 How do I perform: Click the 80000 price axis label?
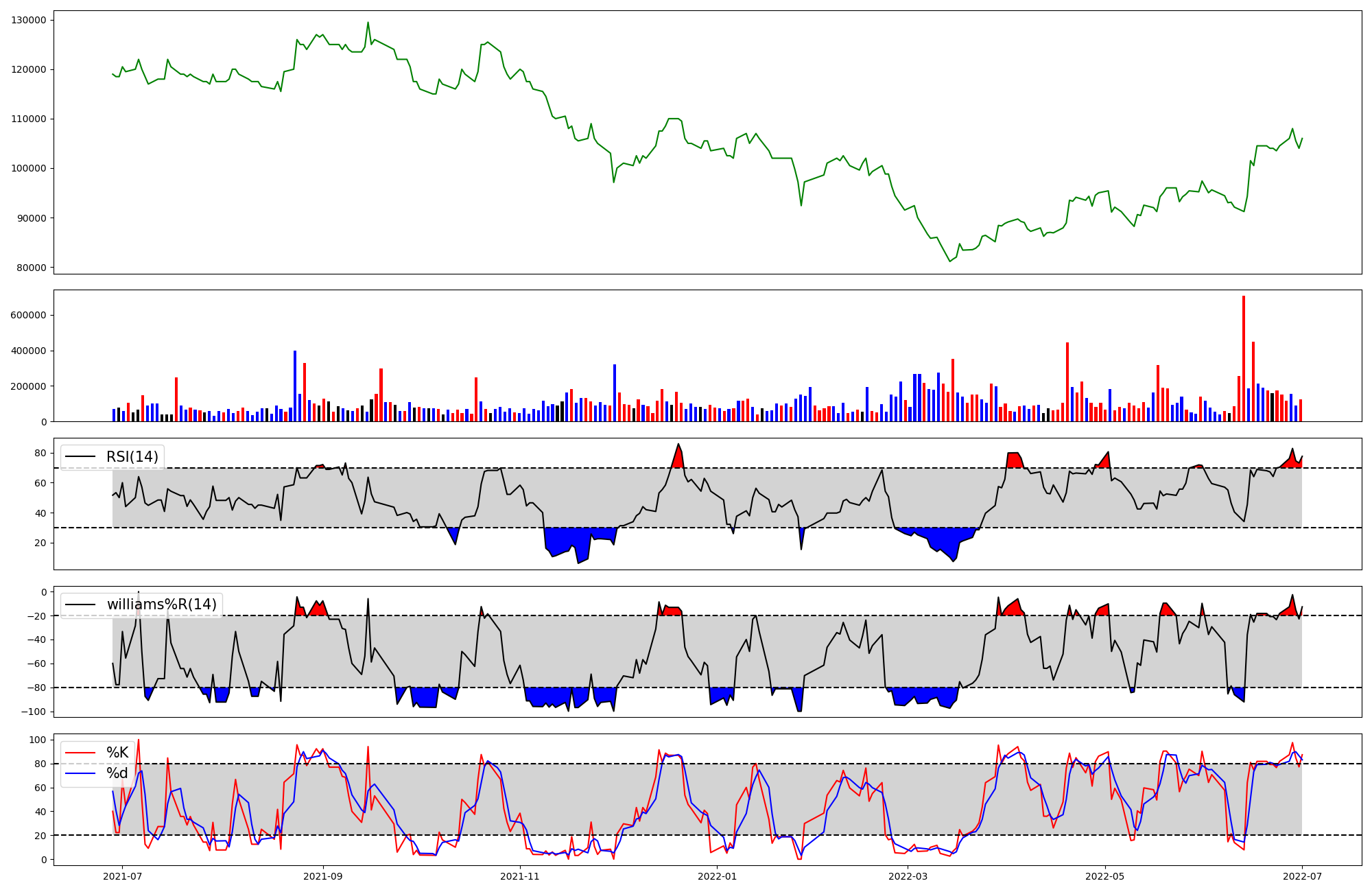[32, 268]
